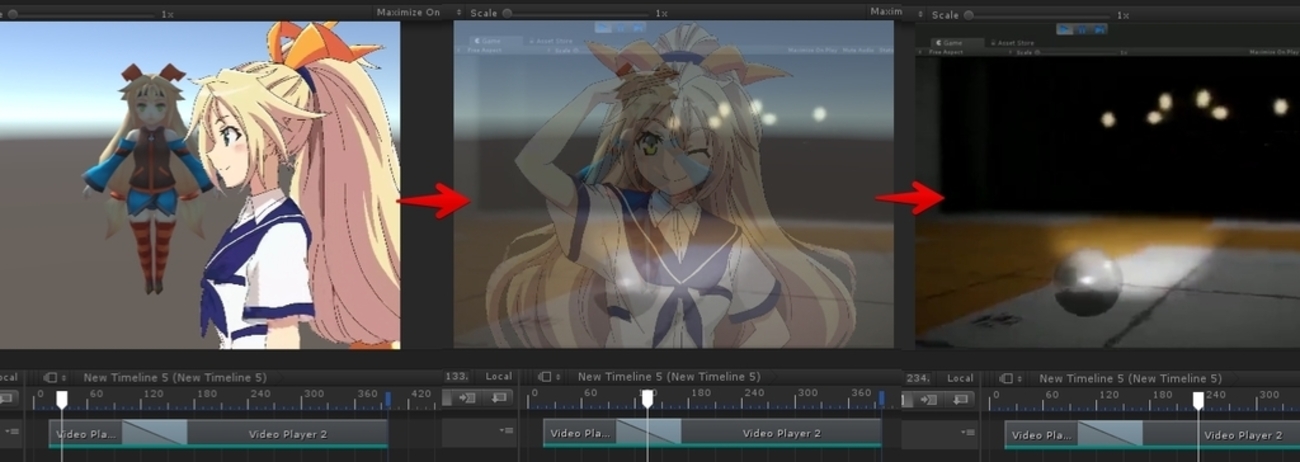Click the blue end marker in left timeline ruler
The width and height of the screenshot is (1300, 462).
tap(388, 399)
